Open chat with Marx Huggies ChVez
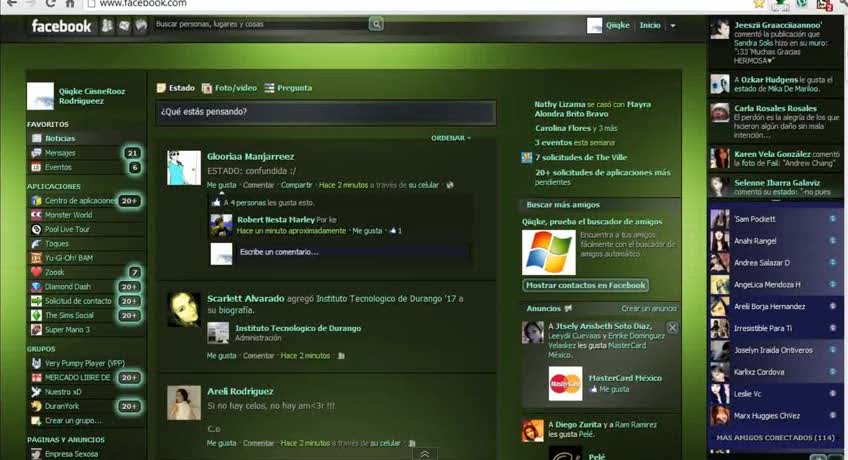This screenshot has height=460, width=848. point(775,416)
